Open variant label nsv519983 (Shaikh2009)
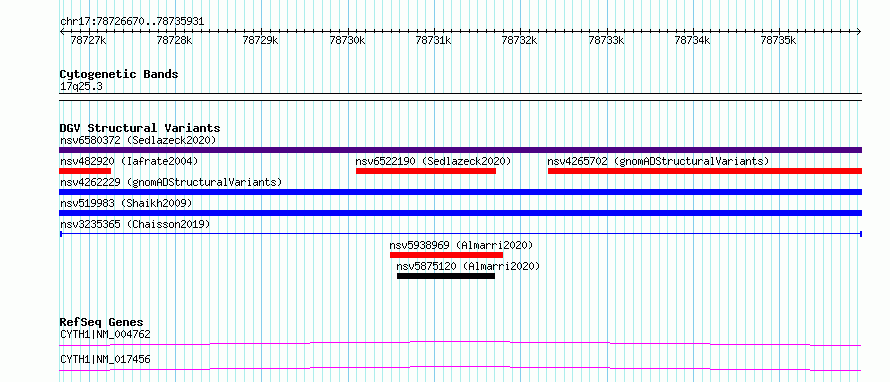The height and width of the screenshot is (382, 890). click(126, 203)
